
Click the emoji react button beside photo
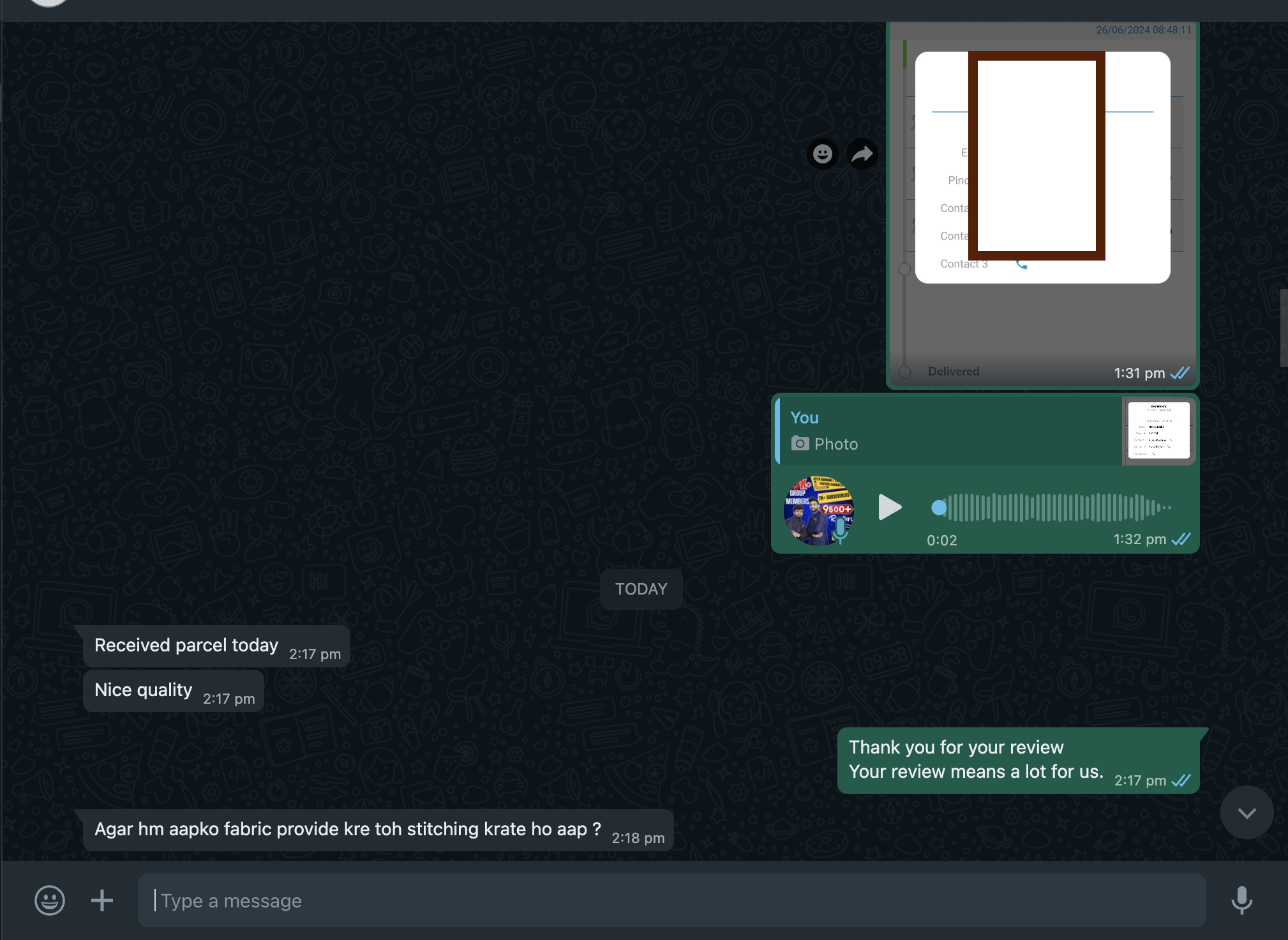pos(822,154)
